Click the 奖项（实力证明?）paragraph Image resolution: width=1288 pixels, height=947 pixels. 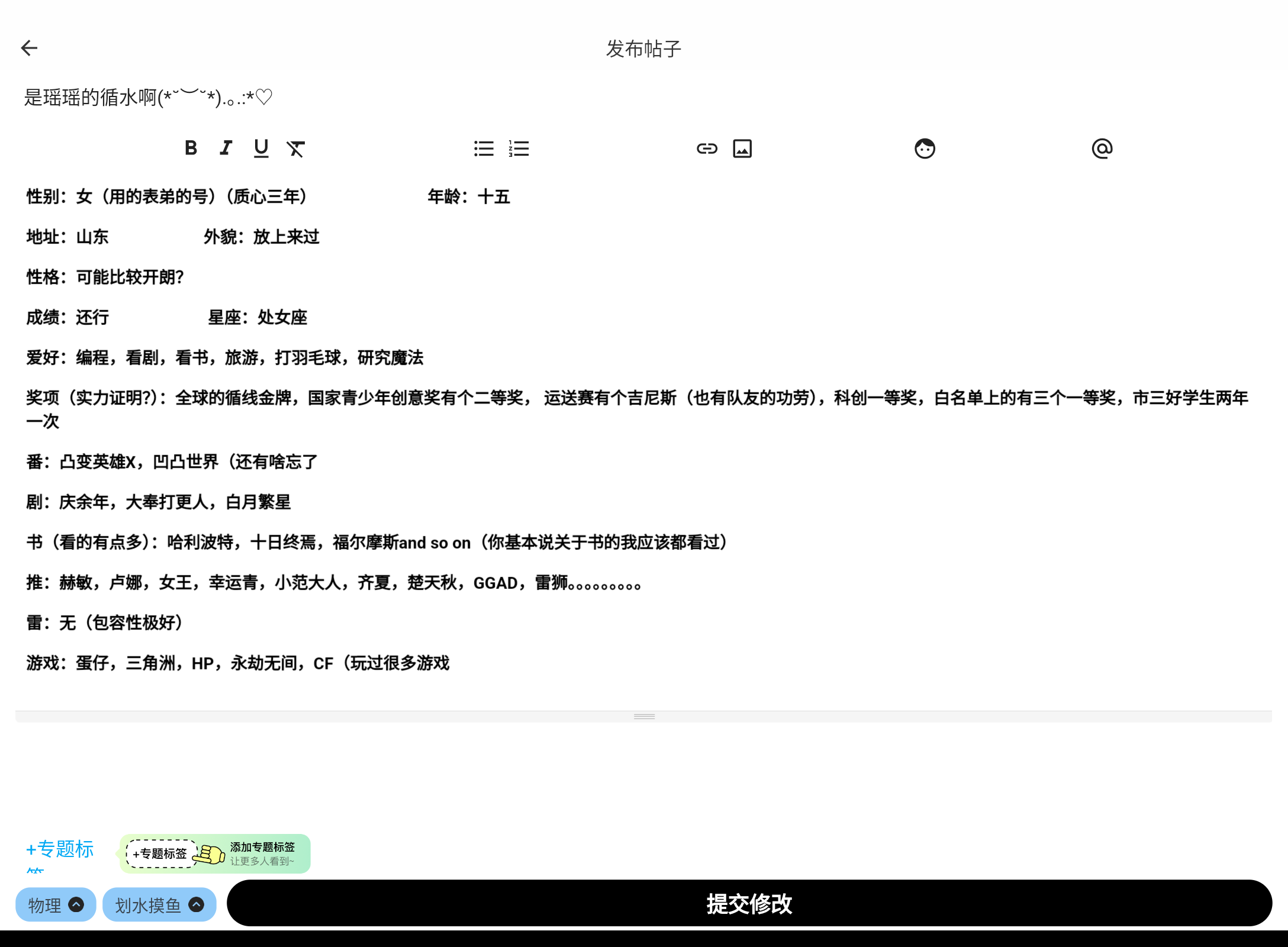tap(637, 409)
